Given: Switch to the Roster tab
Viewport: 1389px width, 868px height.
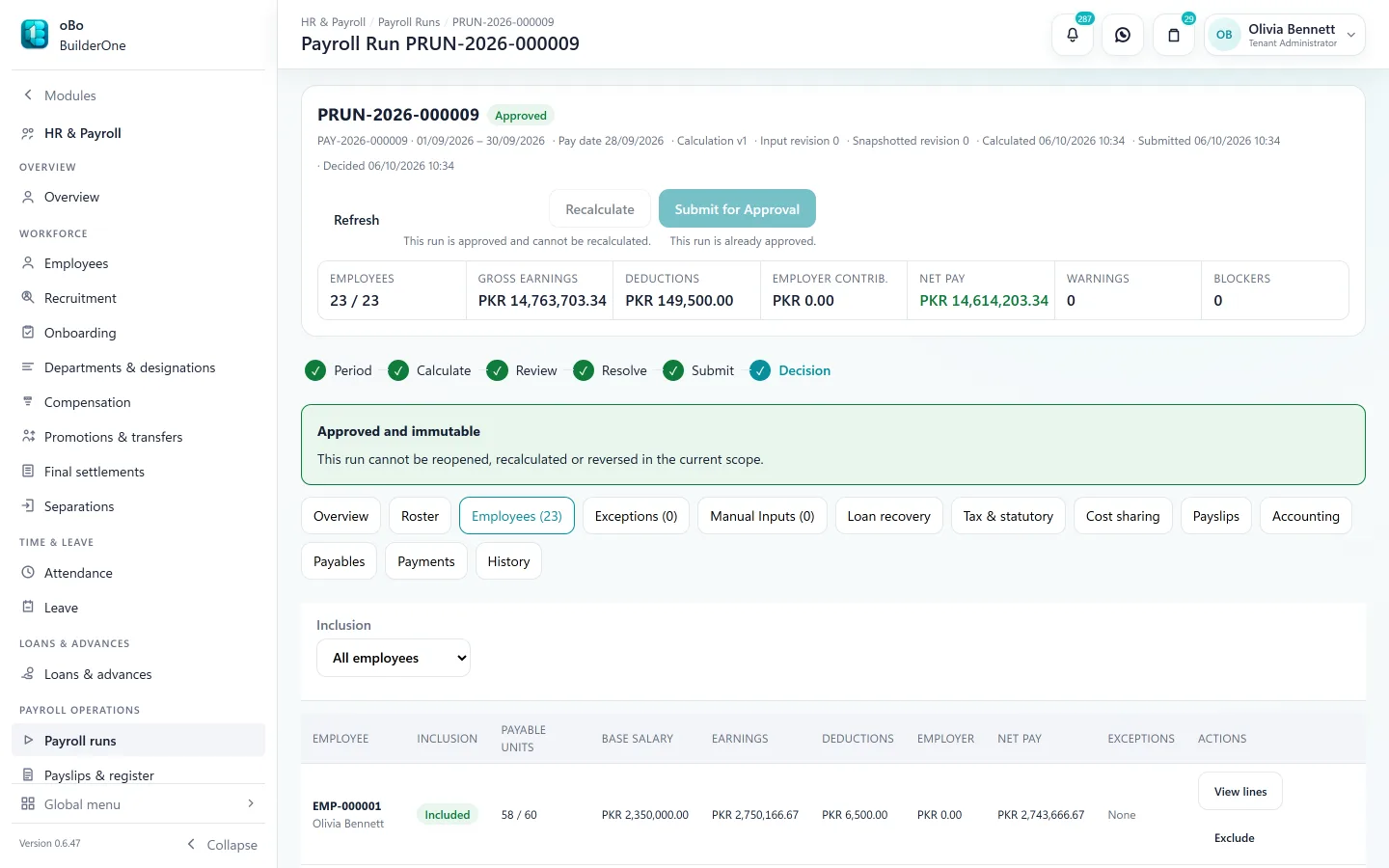Looking at the screenshot, I should (x=421, y=516).
